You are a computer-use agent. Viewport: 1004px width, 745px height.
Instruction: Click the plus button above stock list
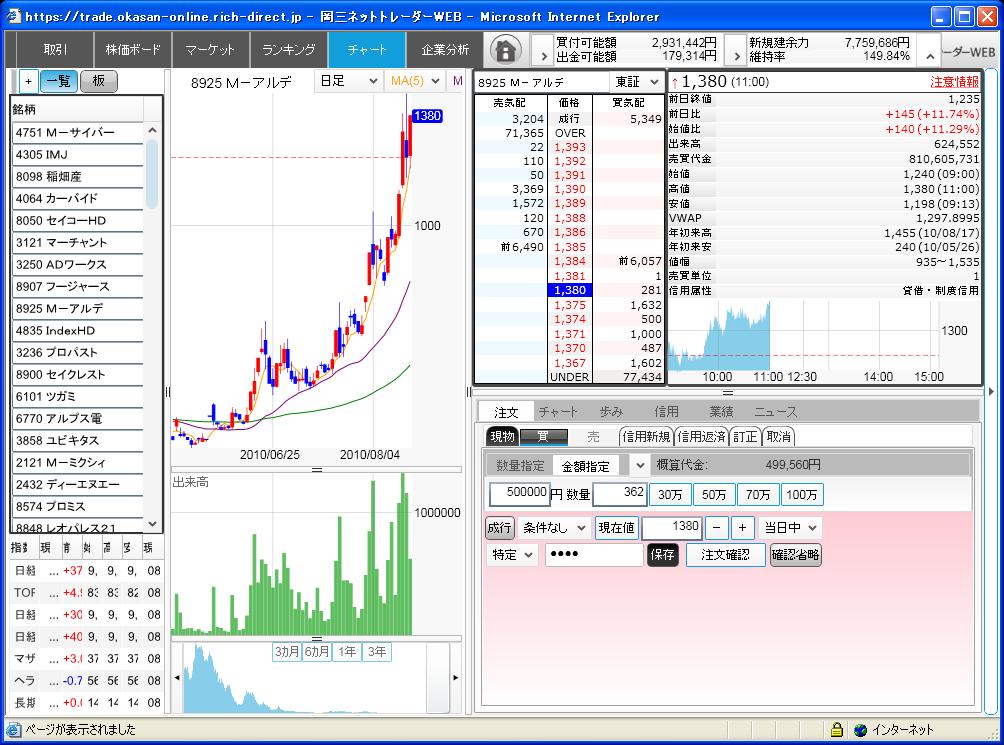click(x=28, y=82)
